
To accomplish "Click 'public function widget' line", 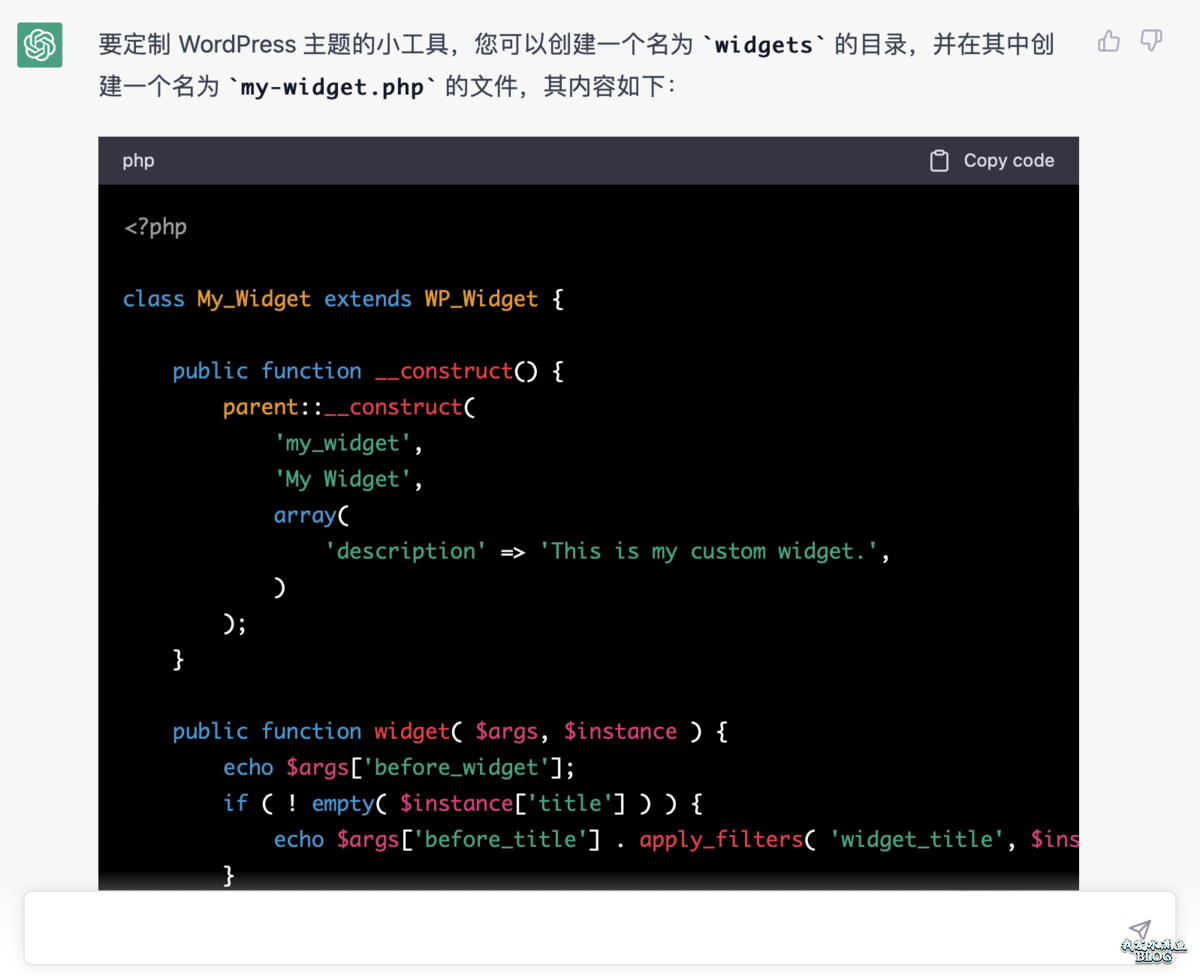I will (450, 731).
